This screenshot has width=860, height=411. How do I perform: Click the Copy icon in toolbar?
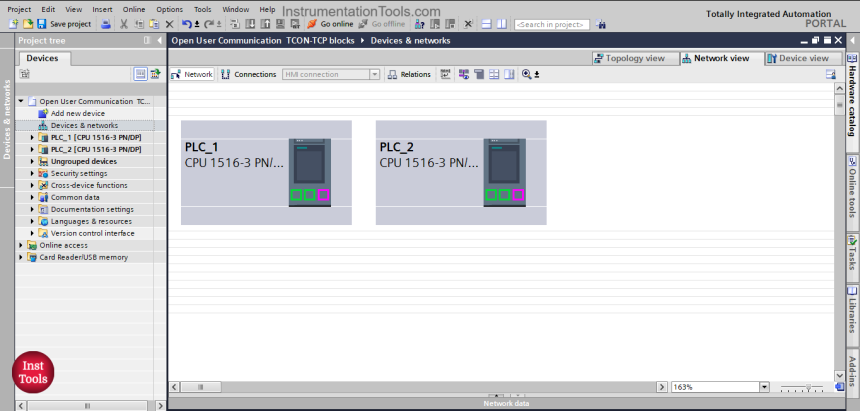tap(139, 24)
